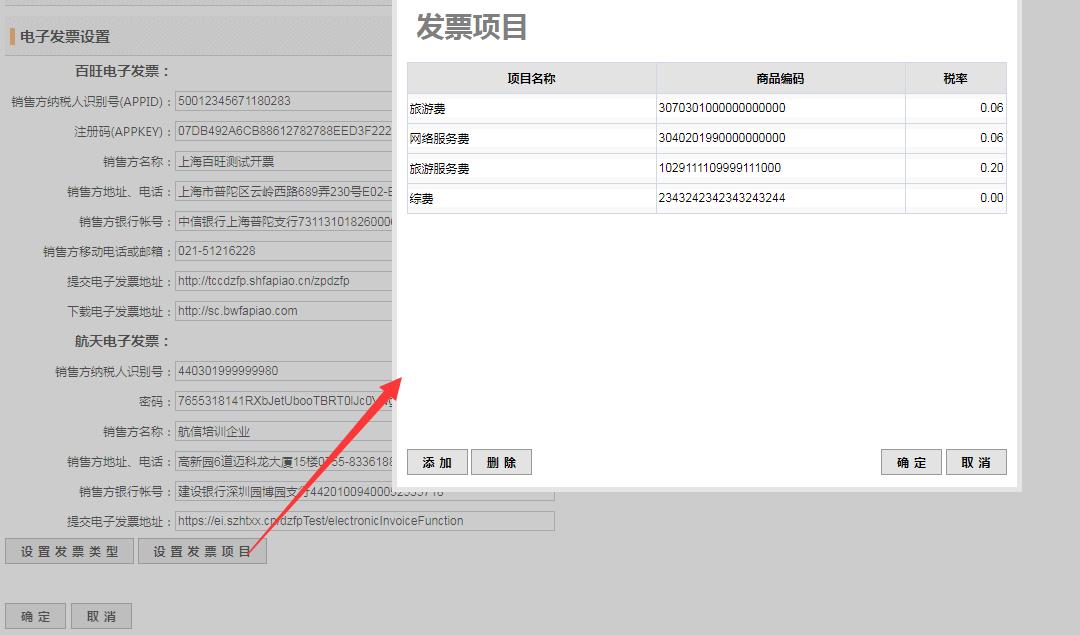Click the 0.00 tax rate cell
This screenshot has height=635, width=1080.
955,198
